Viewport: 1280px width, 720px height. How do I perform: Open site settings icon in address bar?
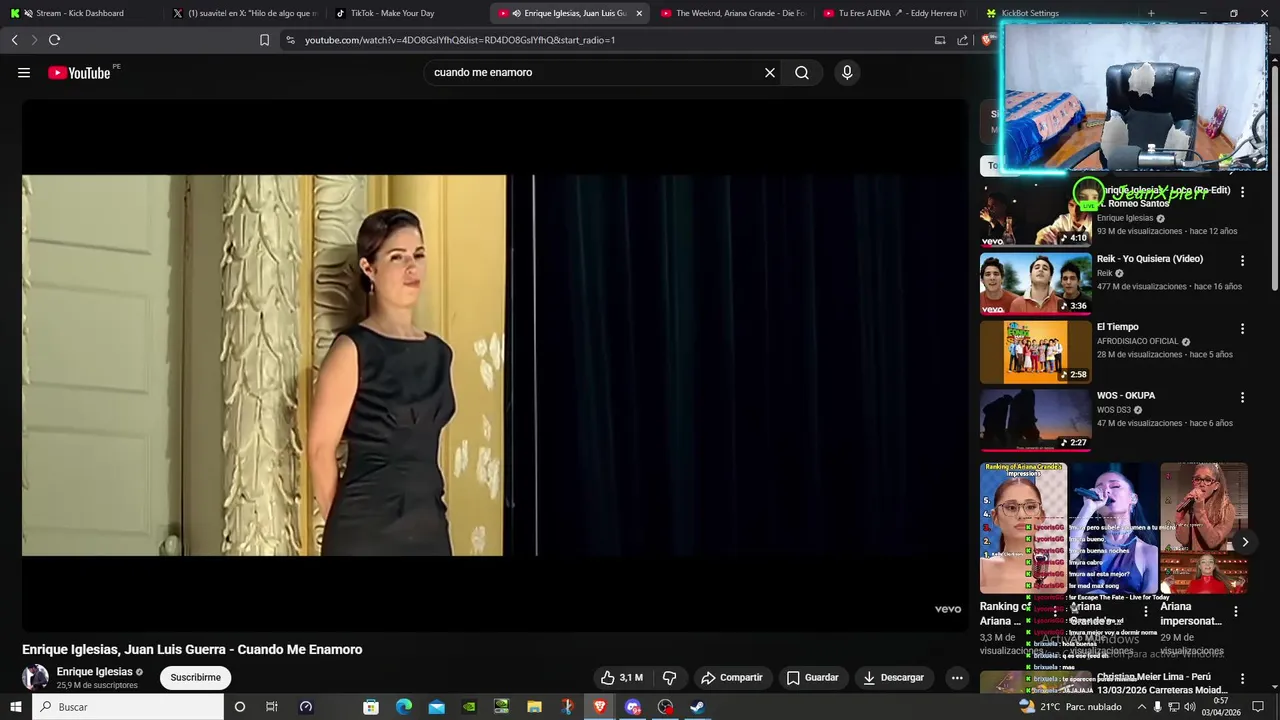click(290, 40)
